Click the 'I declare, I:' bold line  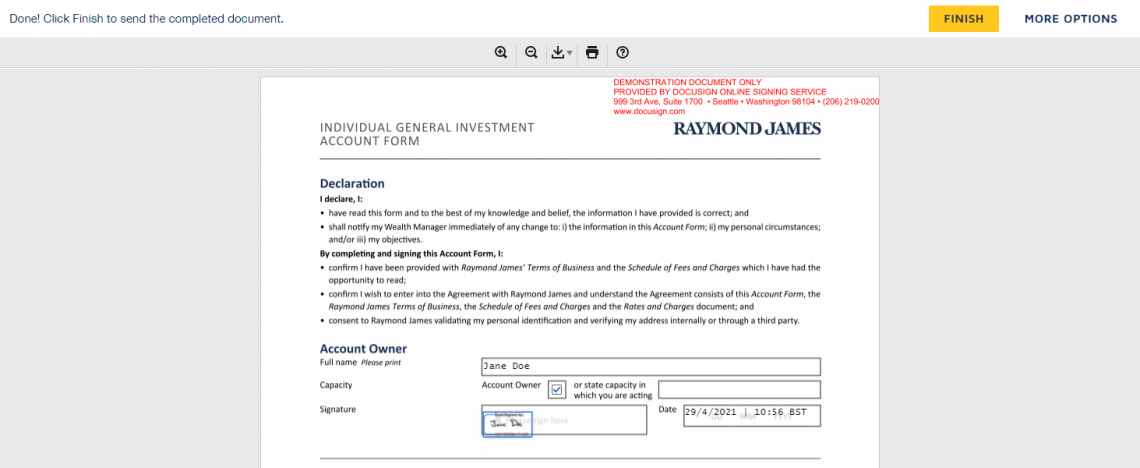[x=341, y=199]
